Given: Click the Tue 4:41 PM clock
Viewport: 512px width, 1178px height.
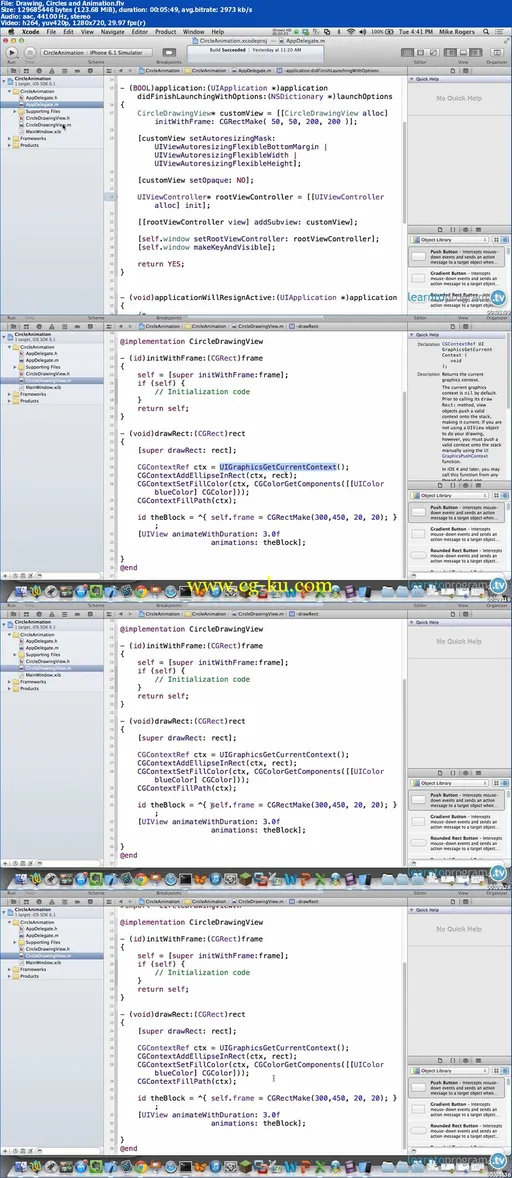Looking at the screenshot, I should (415, 32).
